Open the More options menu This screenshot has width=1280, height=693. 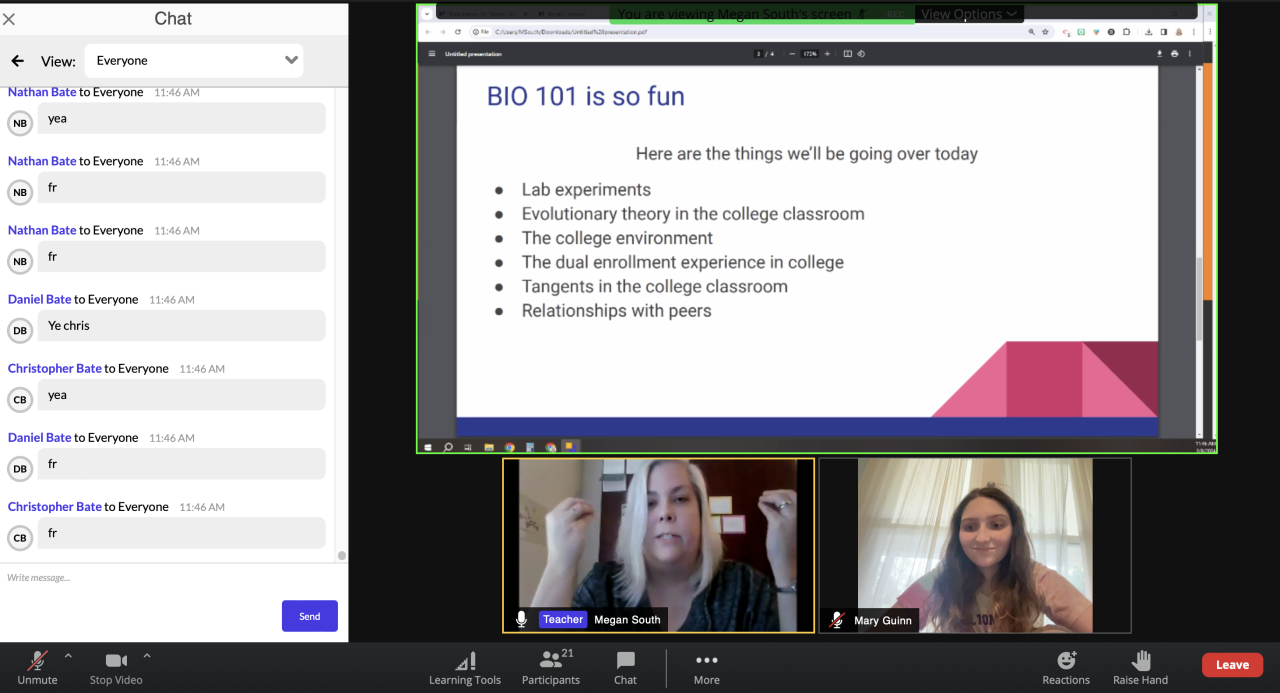tap(707, 668)
